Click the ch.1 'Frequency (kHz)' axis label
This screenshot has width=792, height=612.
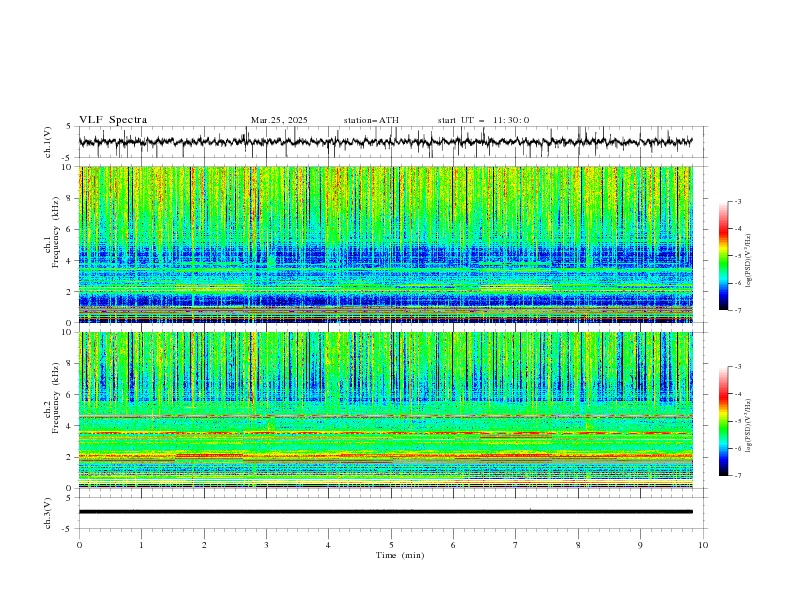click(x=55, y=233)
